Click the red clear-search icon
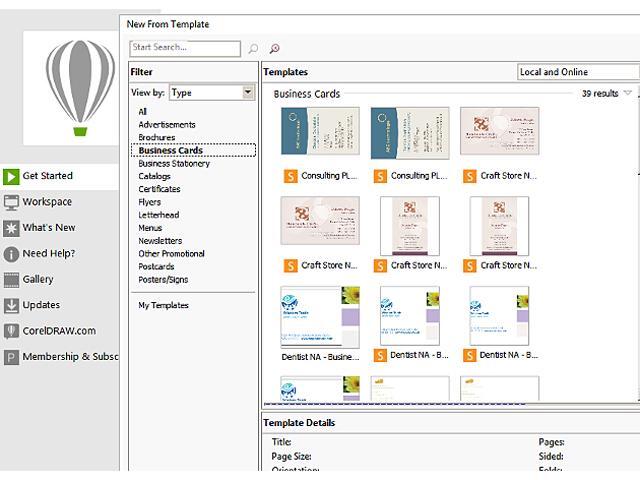This screenshot has width=640, height=480. [x=274, y=48]
